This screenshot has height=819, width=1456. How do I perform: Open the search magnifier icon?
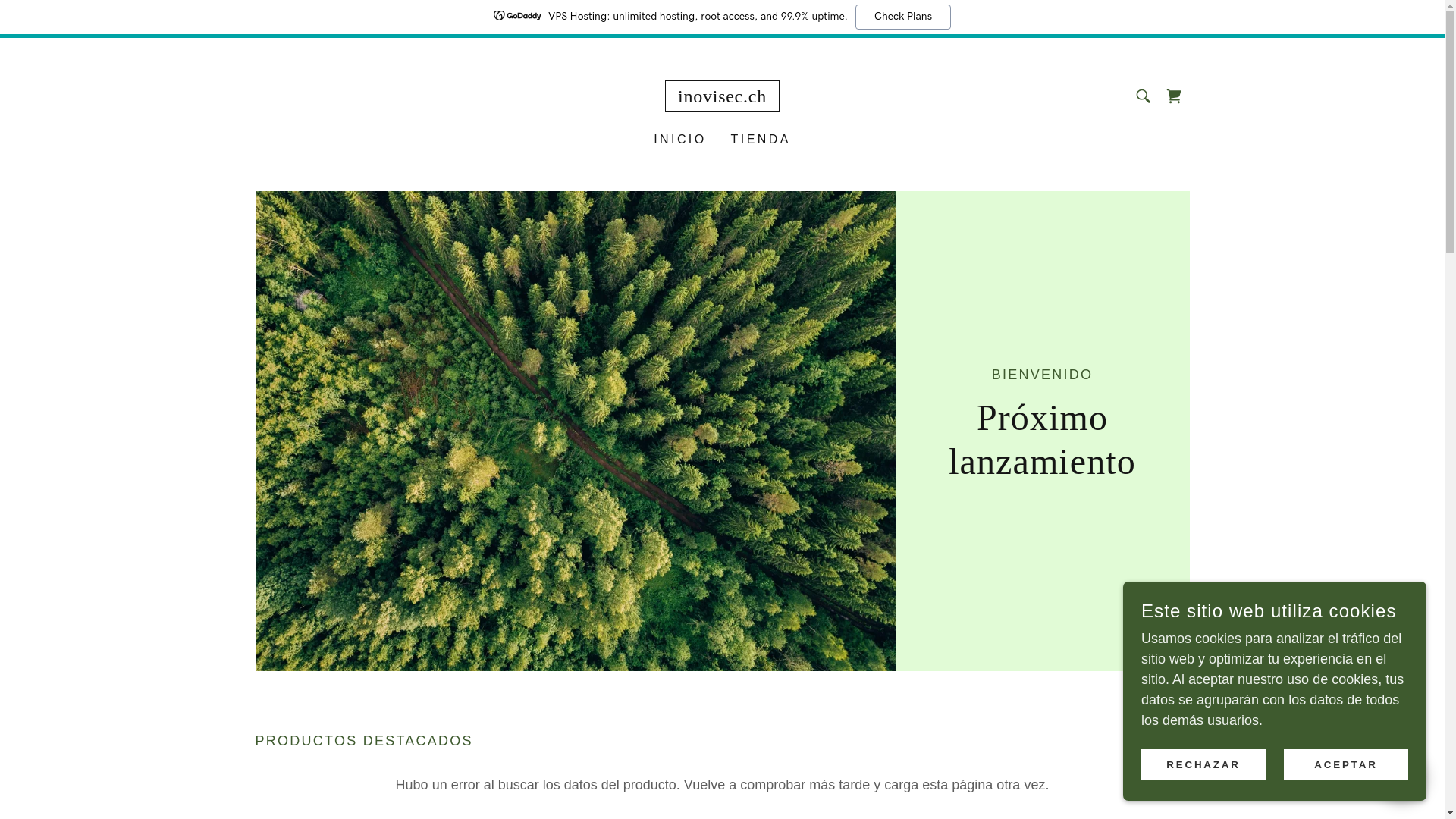pyautogui.click(x=1143, y=96)
